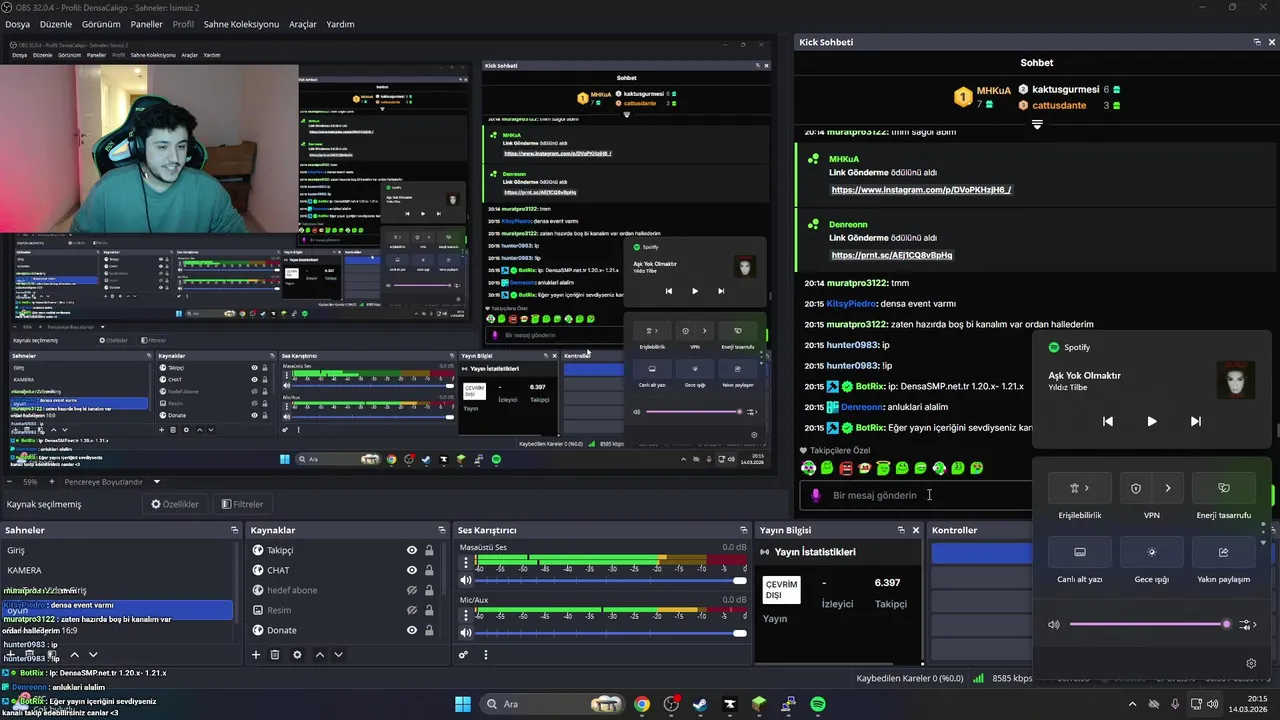Image resolution: width=1280 pixels, height=720 pixels.
Task: Open the Instagram link from MHKuA
Action: pos(921,189)
